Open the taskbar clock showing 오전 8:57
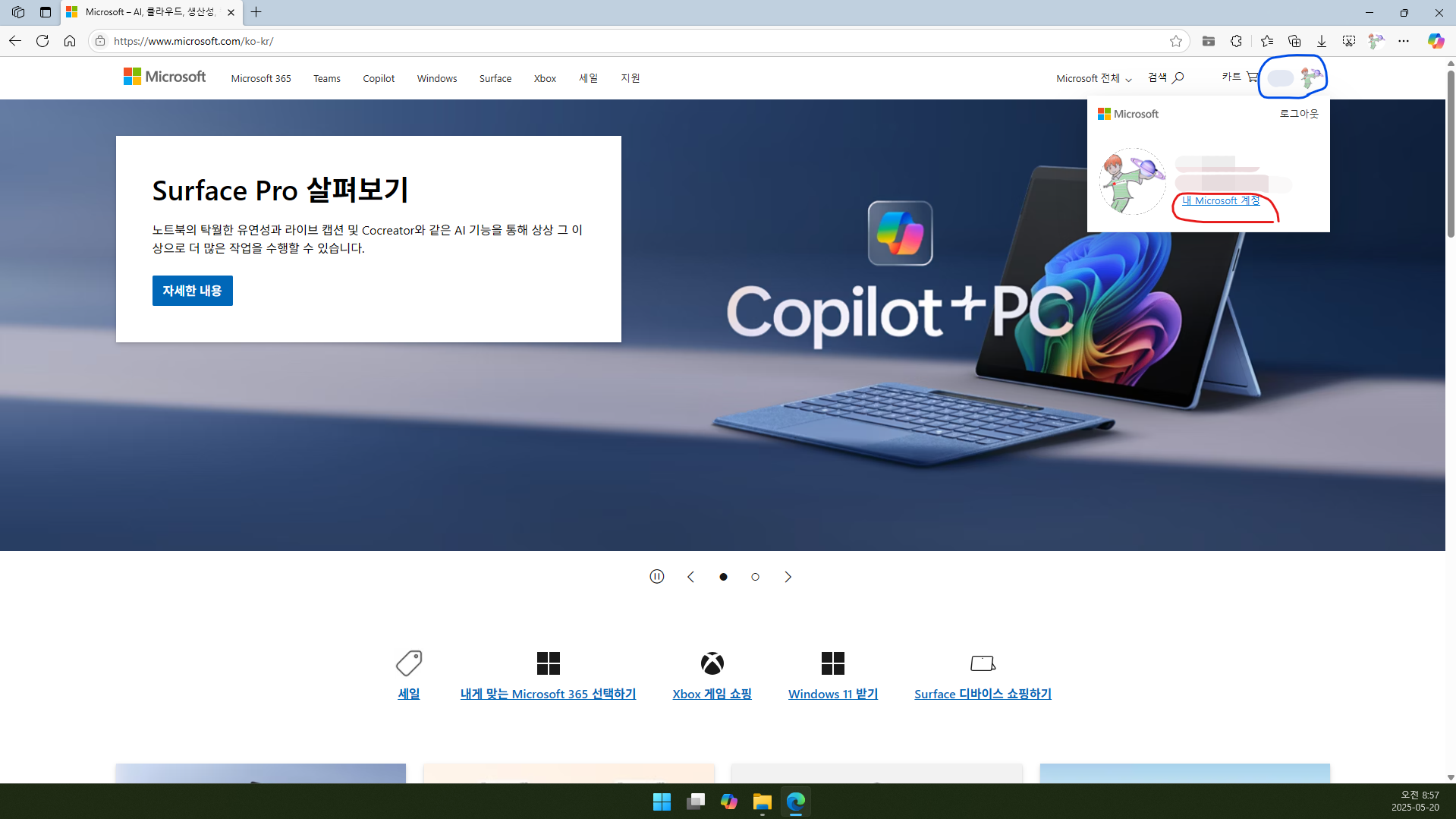The width and height of the screenshot is (1456, 819). pyautogui.click(x=1415, y=802)
